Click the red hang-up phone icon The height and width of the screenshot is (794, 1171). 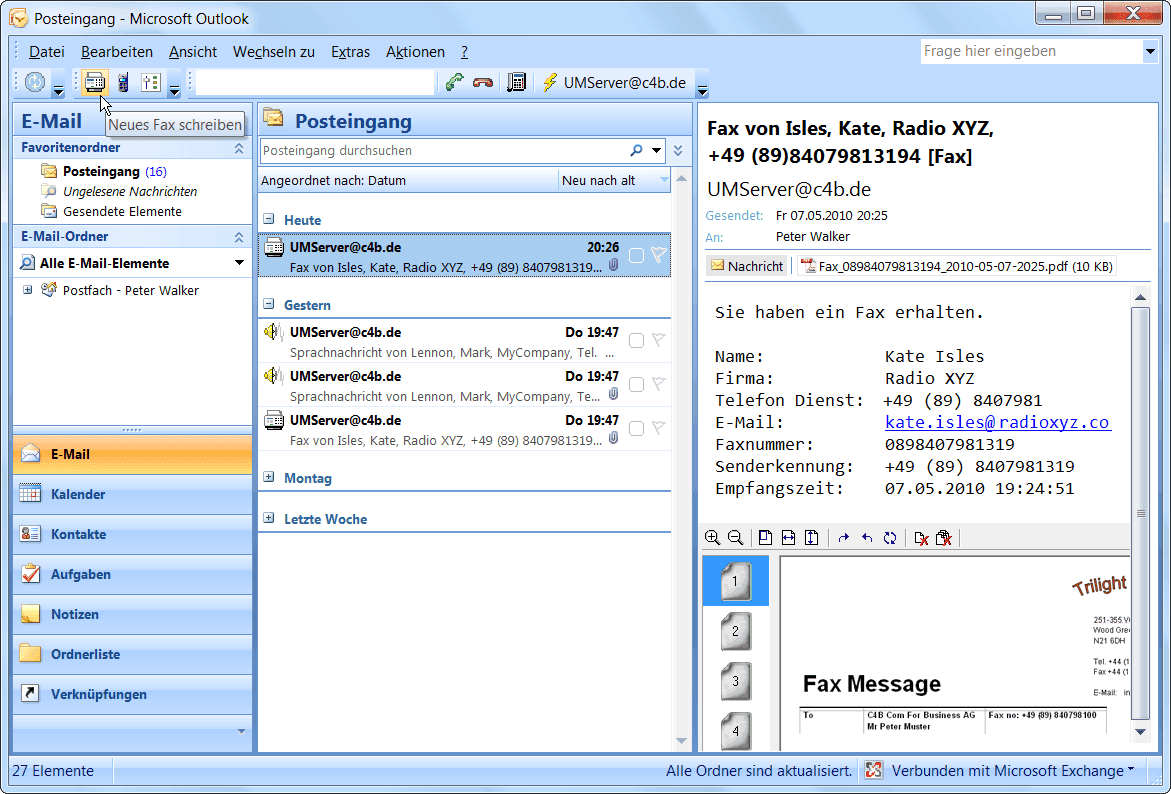coord(483,83)
